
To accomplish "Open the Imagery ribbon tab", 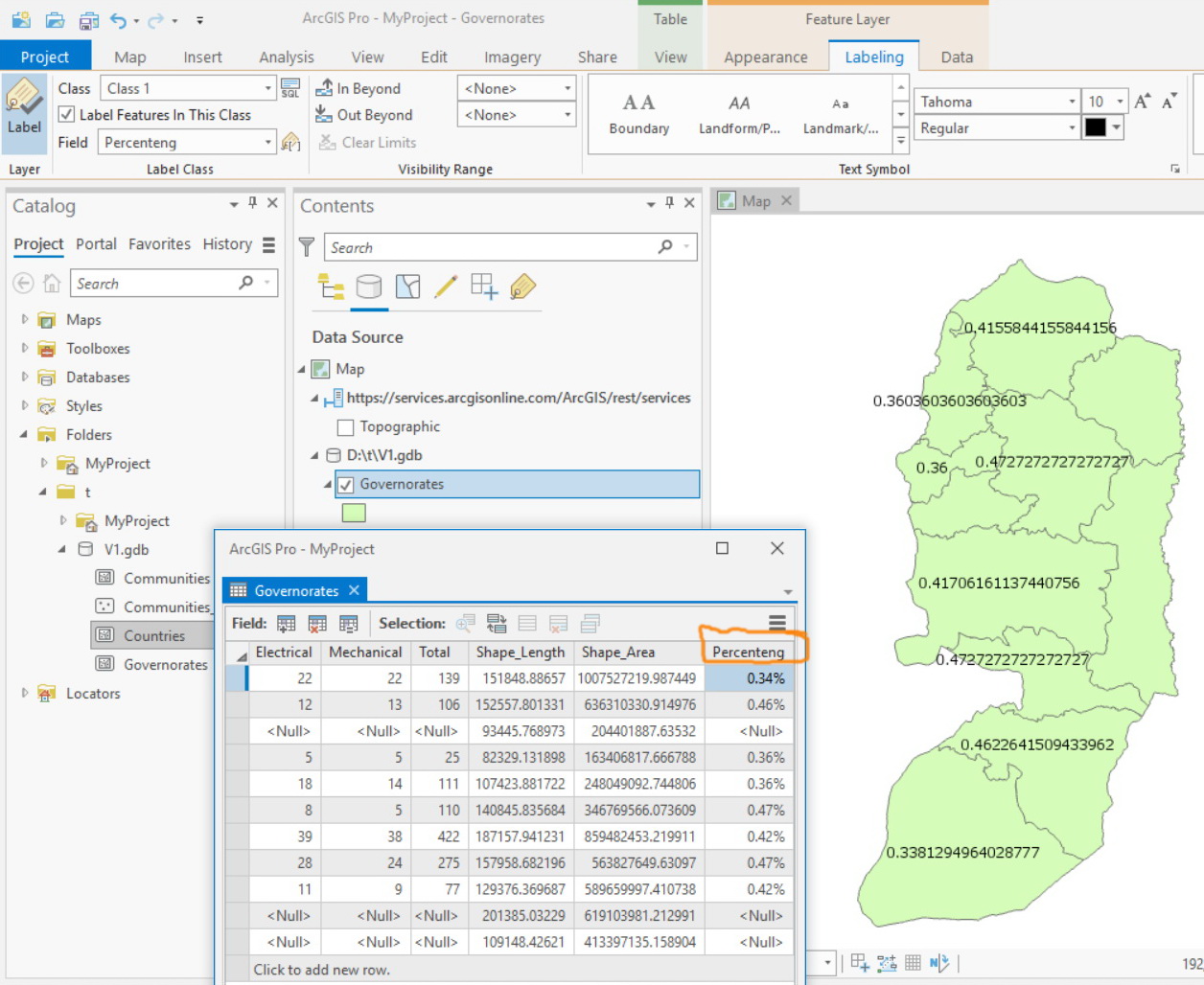I will (x=512, y=57).
